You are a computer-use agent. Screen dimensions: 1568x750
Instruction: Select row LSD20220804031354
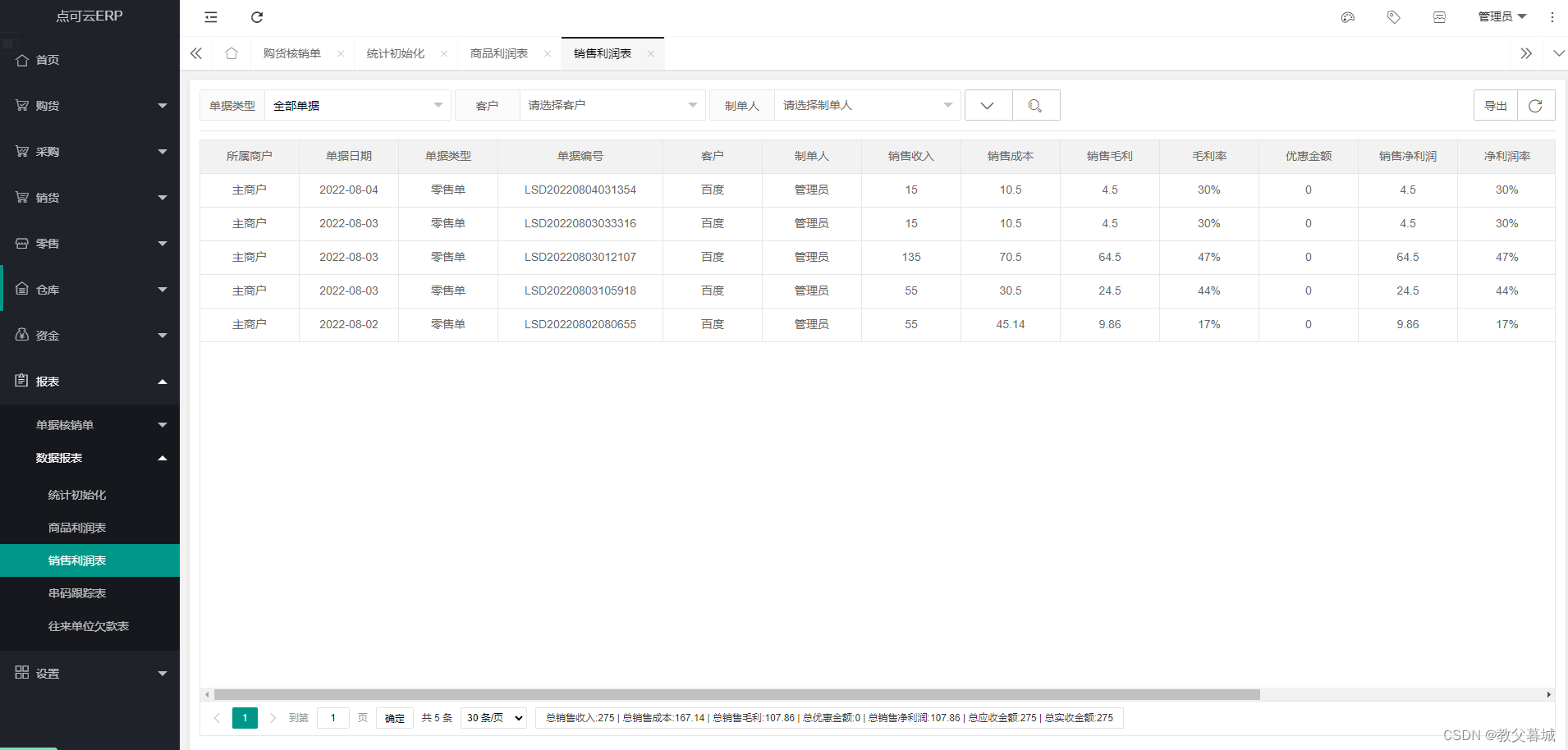pyautogui.click(x=878, y=190)
